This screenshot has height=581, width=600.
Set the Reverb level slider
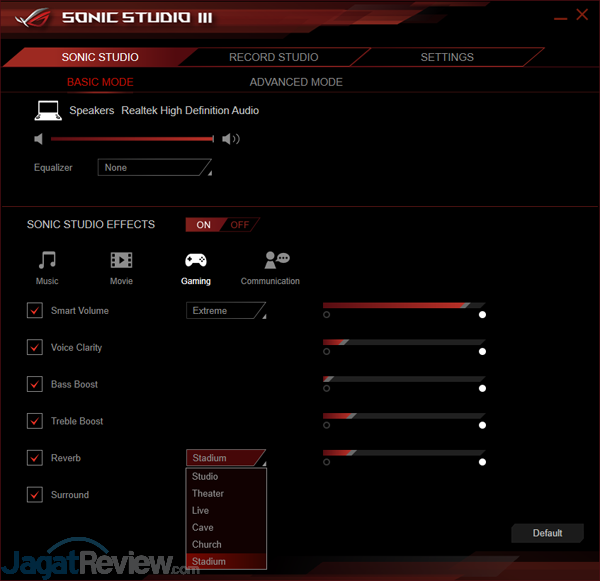click(x=404, y=453)
